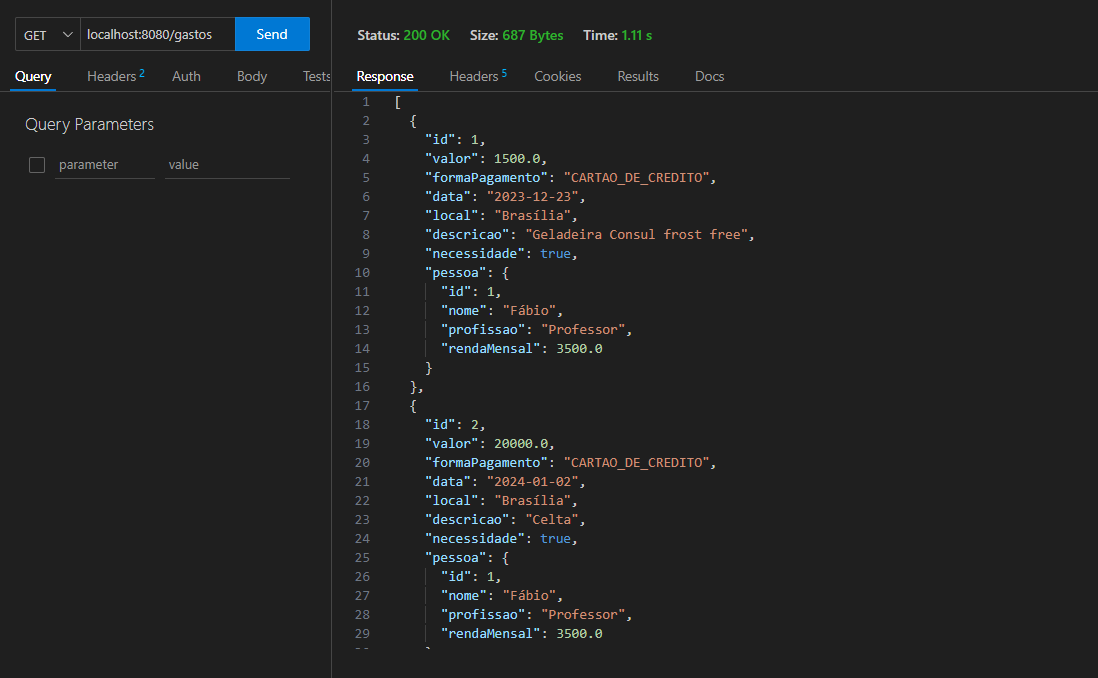This screenshot has width=1098, height=678.
Task: Open response Headers tab with badge 5
Action: coord(477,76)
